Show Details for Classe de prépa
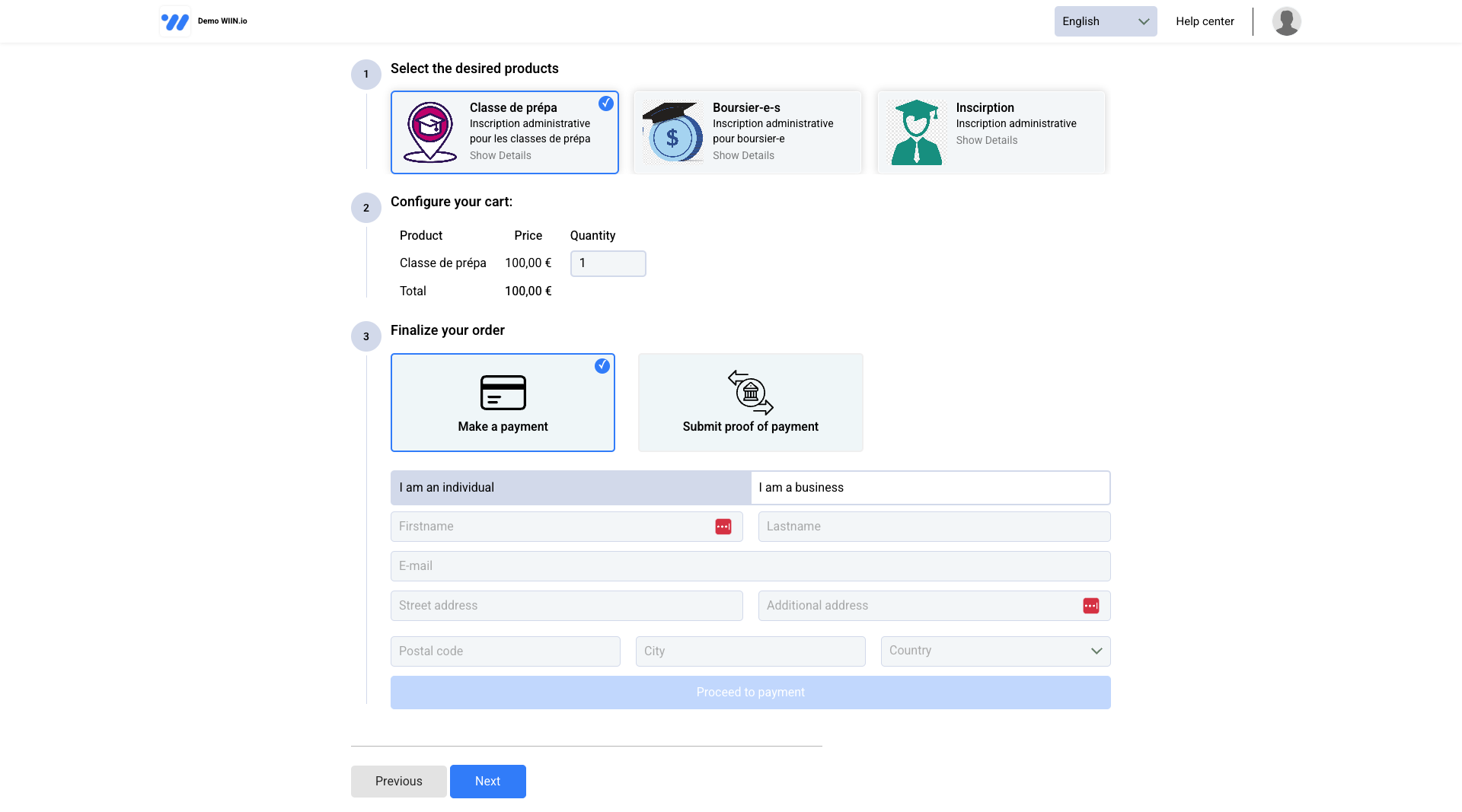The width and height of the screenshot is (1462, 812). pos(500,155)
